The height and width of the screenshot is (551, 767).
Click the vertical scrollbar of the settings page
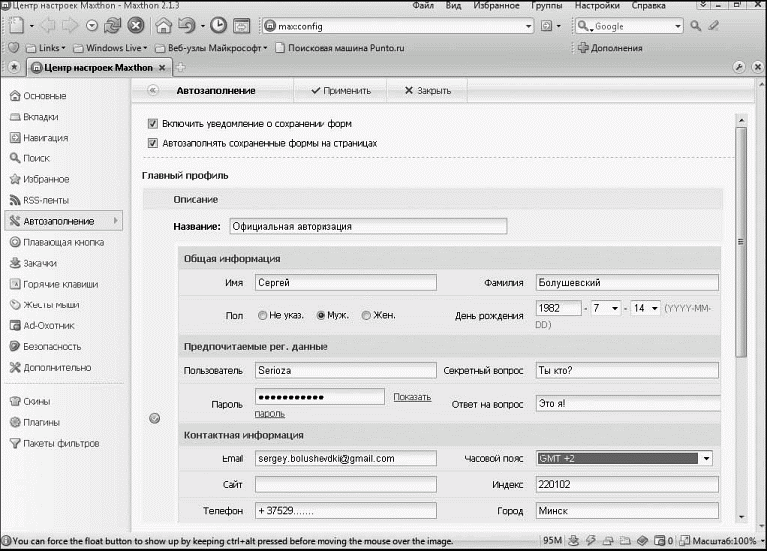click(741, 240)
